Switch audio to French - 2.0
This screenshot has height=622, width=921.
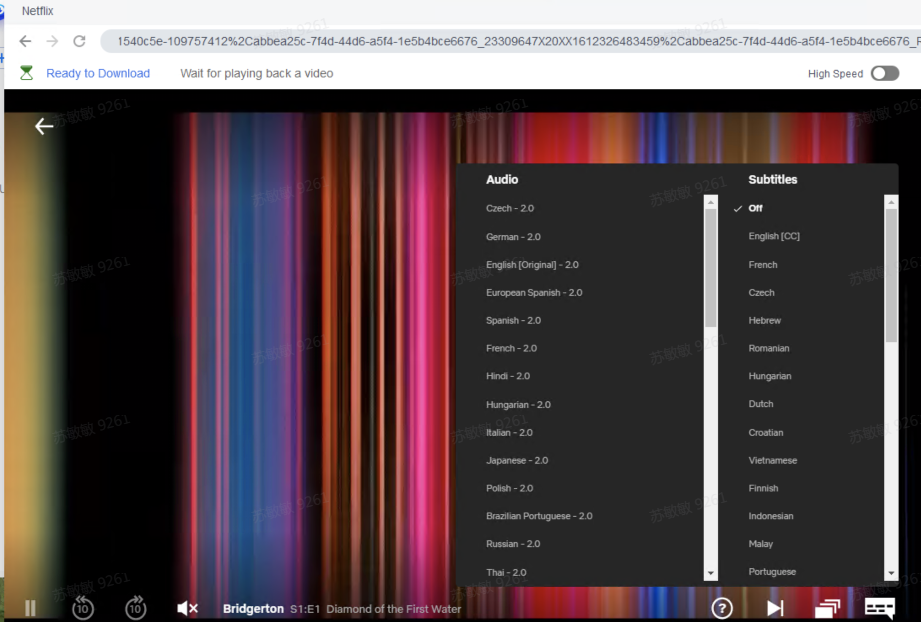(511, 348)
